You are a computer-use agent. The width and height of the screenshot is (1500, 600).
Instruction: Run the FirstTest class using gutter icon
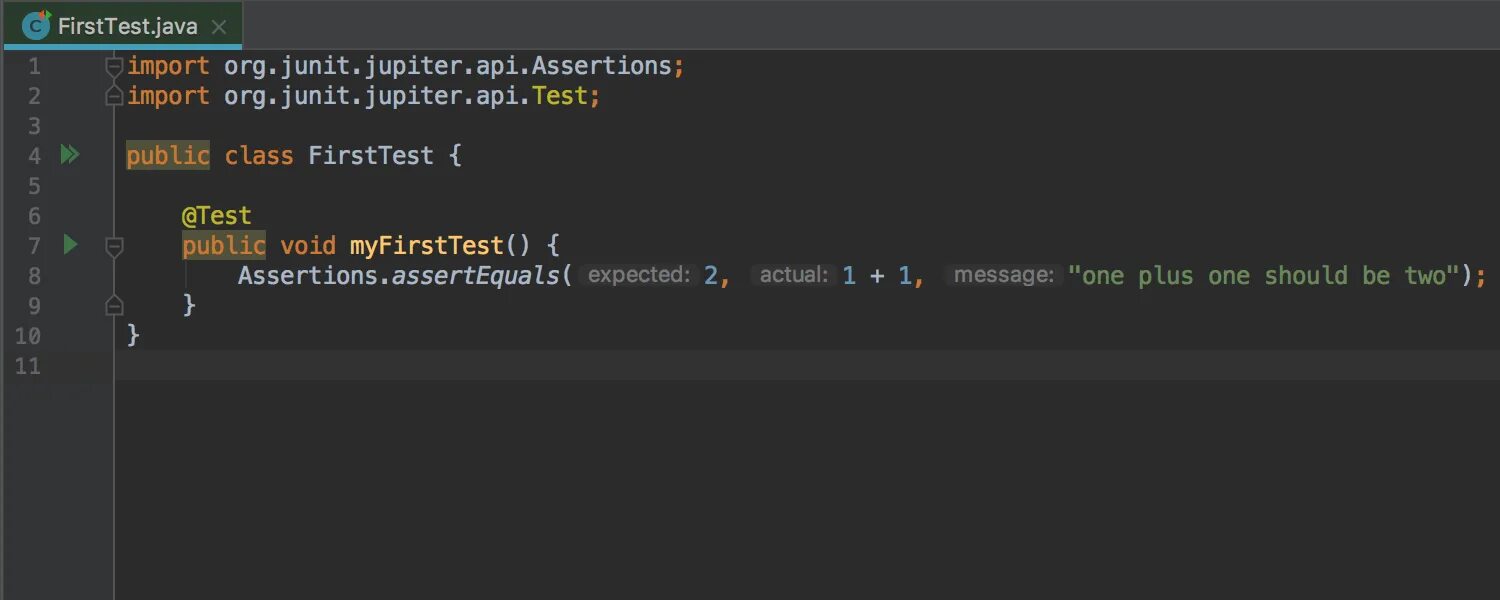pos(69,155)
